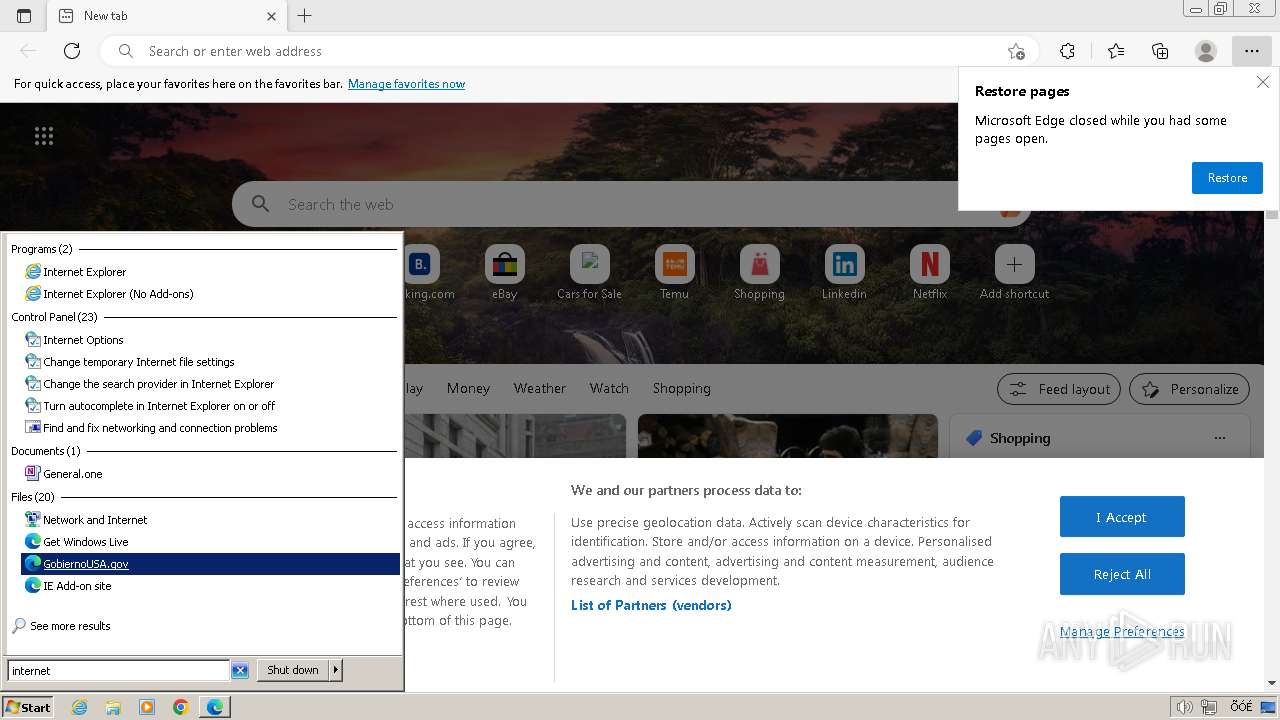Open Windows Media Player taskbar icon
The height and width of the screenshot is (720, 1280).
(147, 707)
